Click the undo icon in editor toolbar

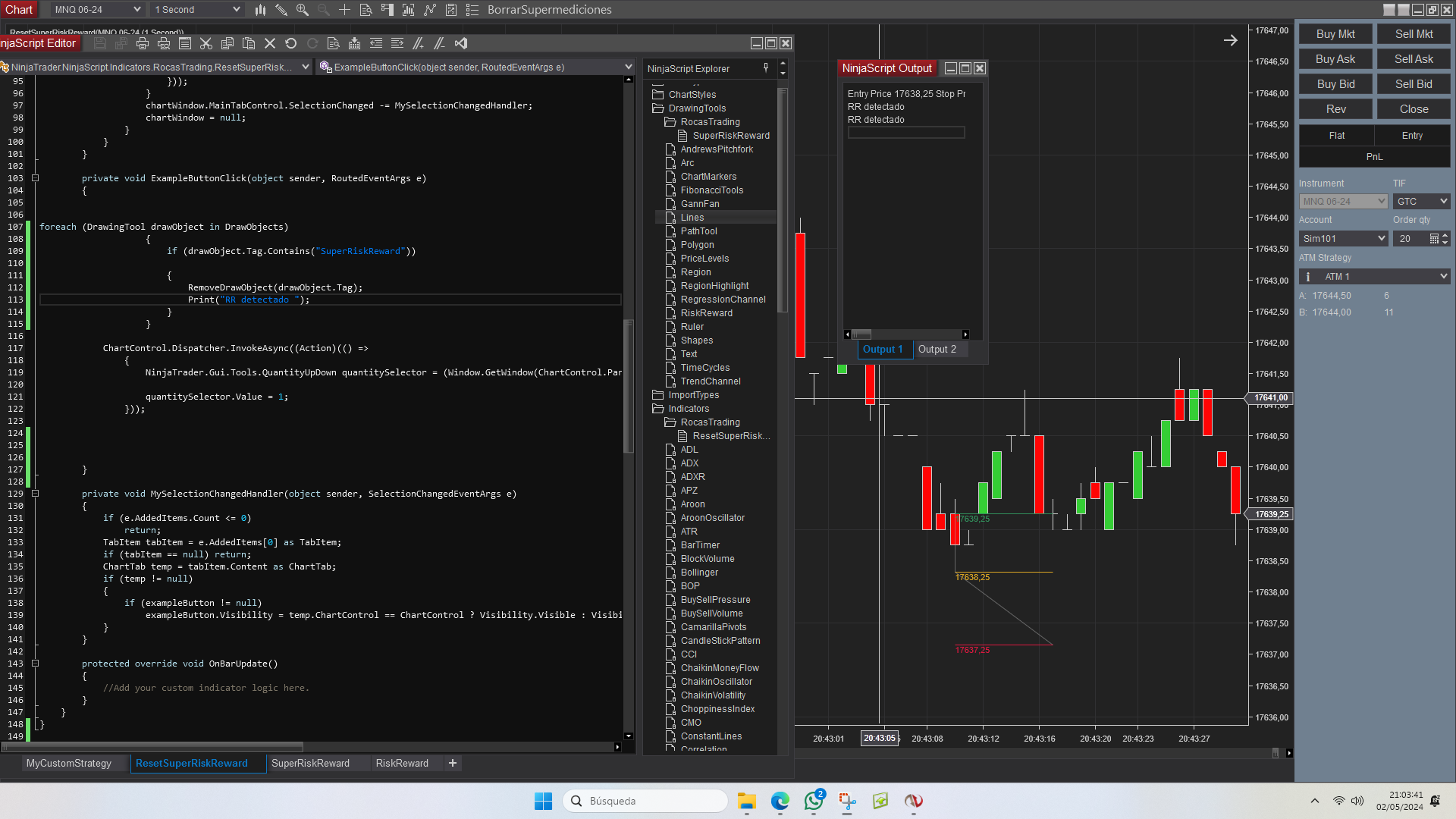290,43
